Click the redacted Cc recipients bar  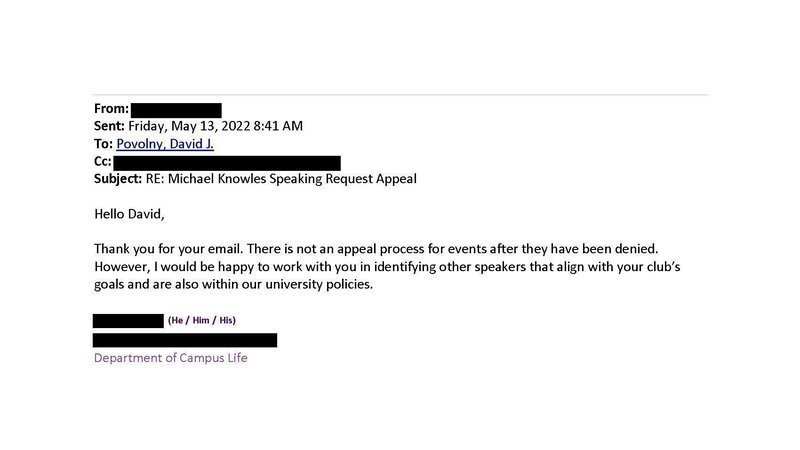[227, 162]
